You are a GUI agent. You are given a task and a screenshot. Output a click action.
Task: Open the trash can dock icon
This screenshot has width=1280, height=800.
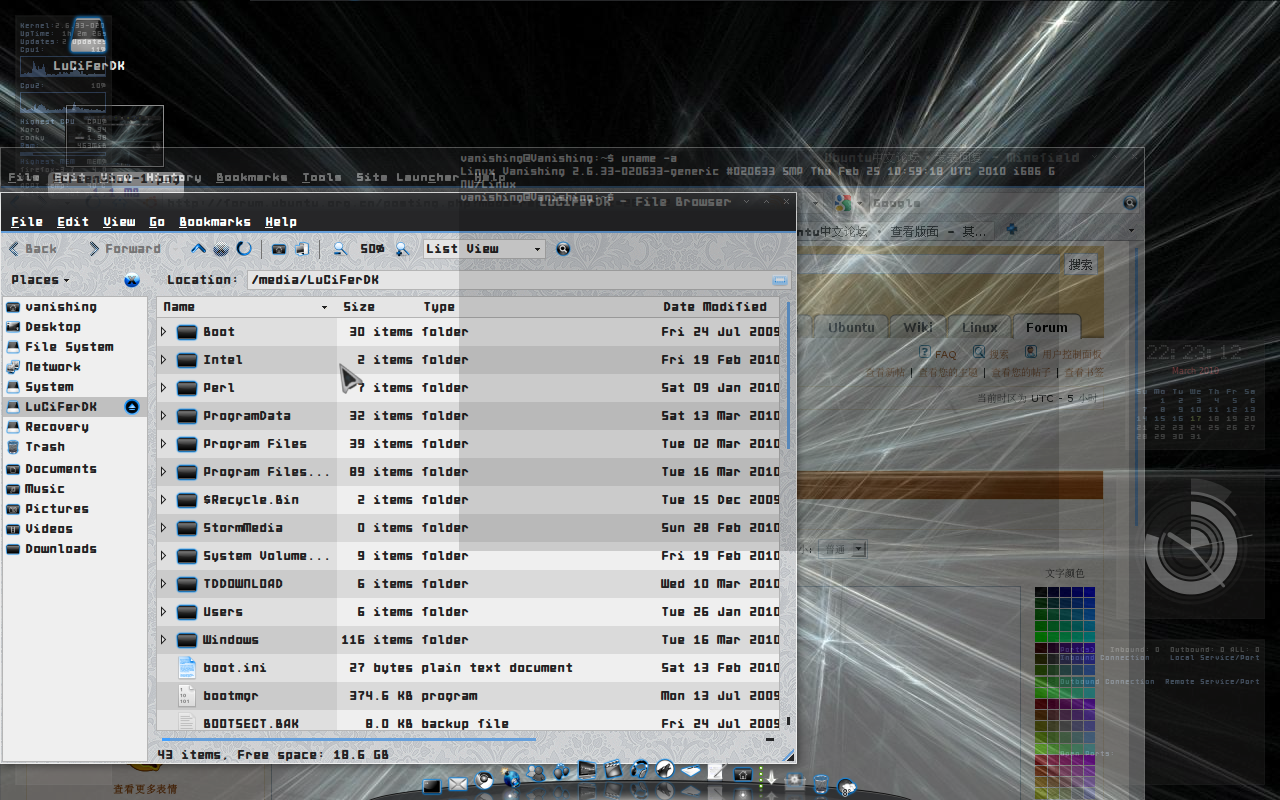pos(821,784)
